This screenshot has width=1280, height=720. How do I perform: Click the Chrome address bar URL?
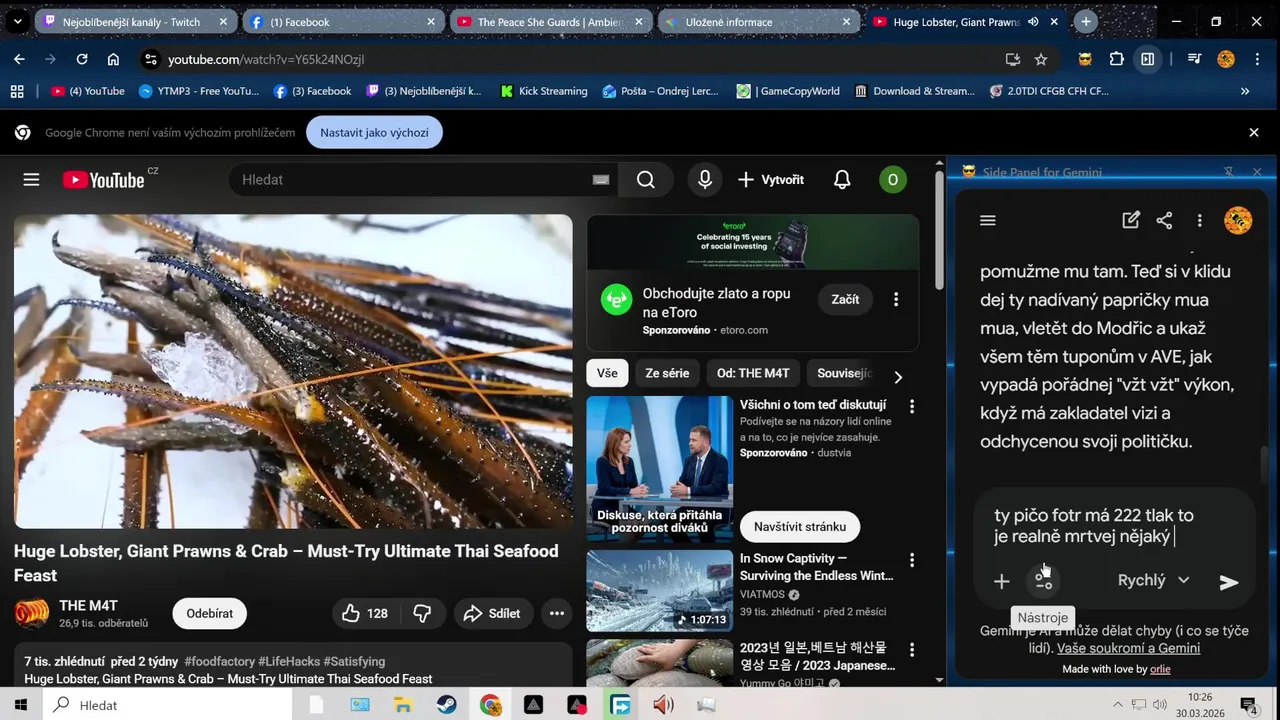[266, 59]
